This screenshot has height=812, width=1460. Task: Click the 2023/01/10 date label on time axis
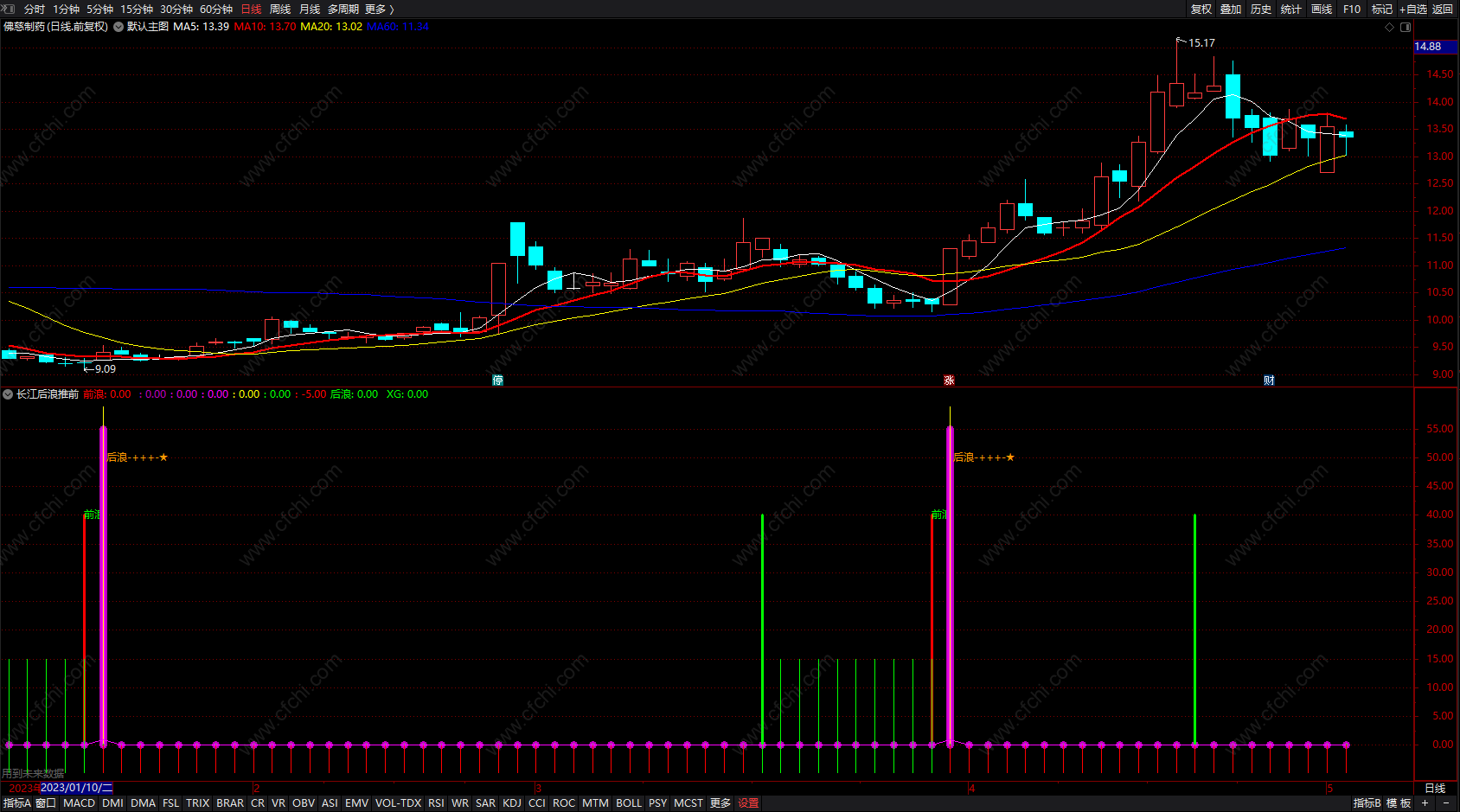[x=76, y=788]
